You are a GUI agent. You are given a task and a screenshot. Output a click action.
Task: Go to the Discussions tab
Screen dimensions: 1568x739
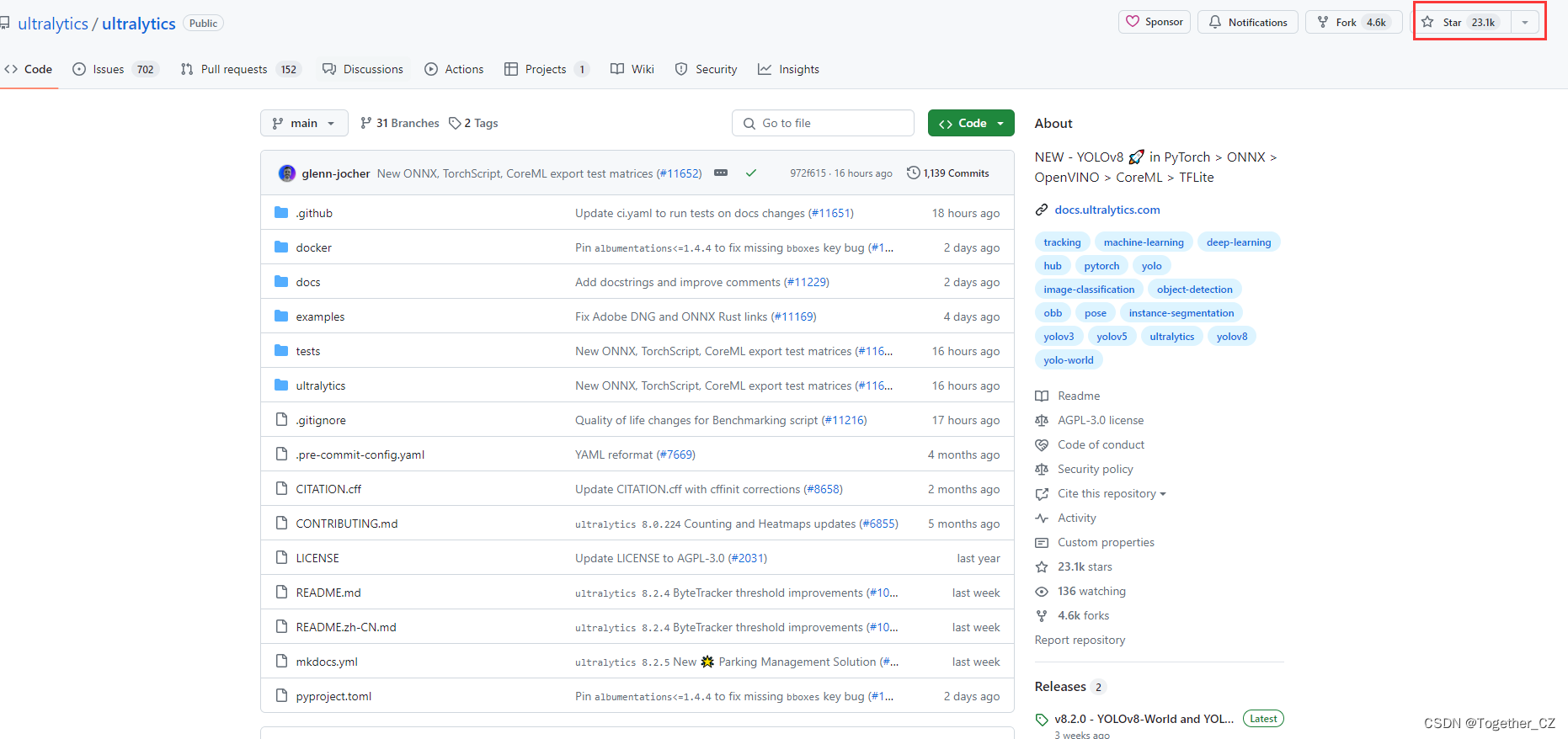(x=362, y=69)
